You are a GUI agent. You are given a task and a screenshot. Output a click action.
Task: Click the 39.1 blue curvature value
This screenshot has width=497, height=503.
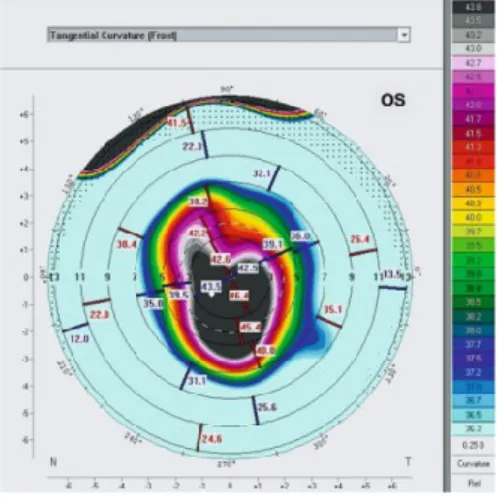(273, 244)
